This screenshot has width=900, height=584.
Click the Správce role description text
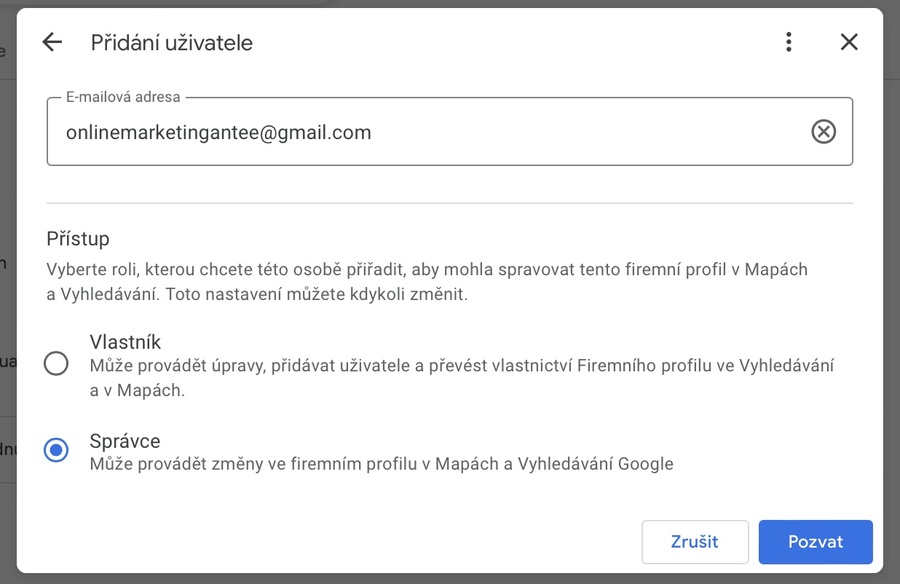pos(381,464)
